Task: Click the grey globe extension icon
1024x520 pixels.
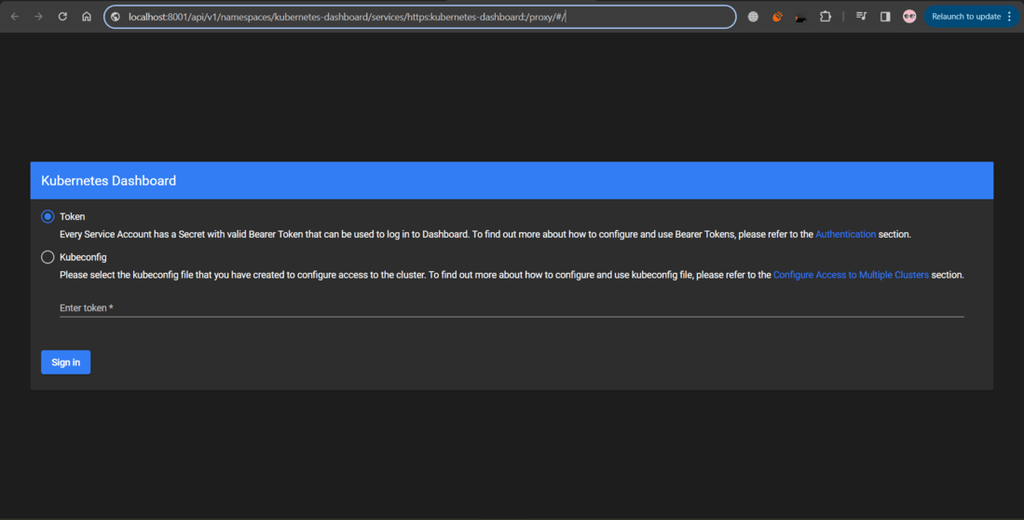Action: click(753, 17)
